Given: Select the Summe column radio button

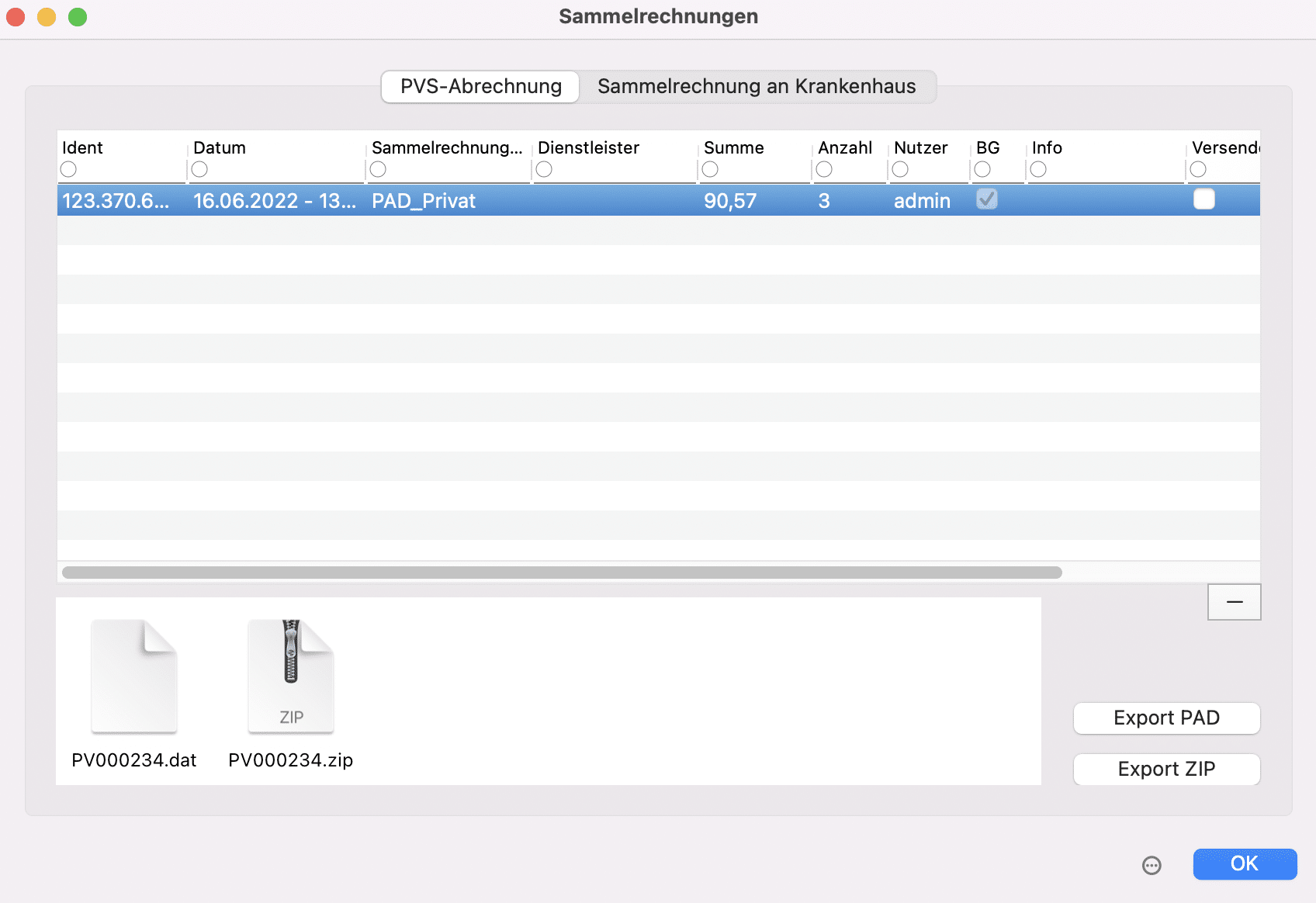Looking at the screenshot, I should click(710, 169).
